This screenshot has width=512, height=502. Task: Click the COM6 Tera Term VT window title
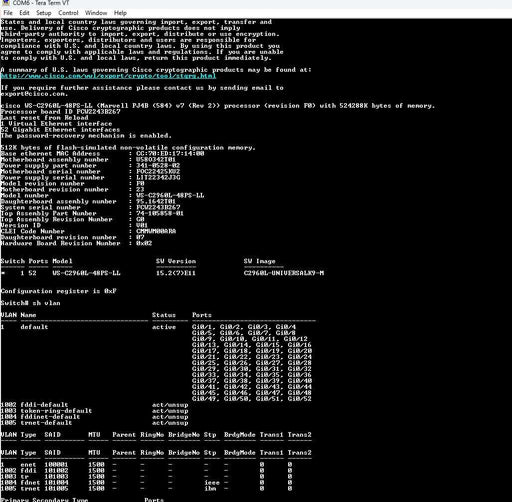[41, 3]
